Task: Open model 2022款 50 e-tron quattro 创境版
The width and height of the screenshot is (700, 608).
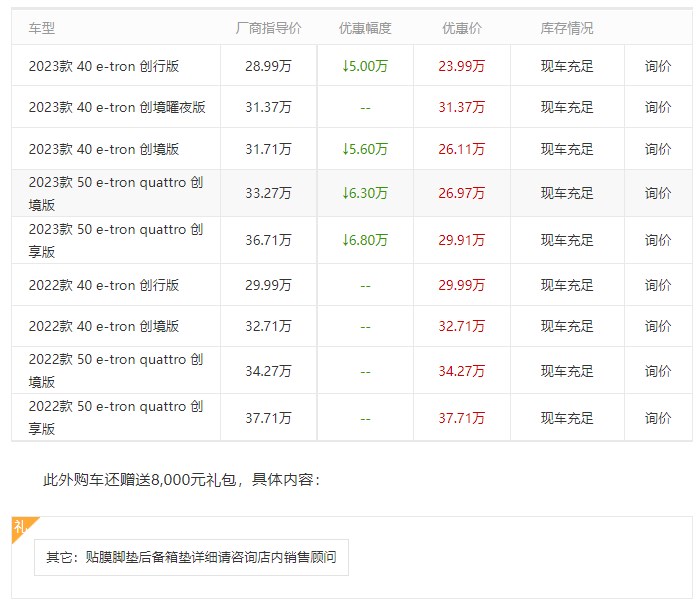Action: (116, 371)
